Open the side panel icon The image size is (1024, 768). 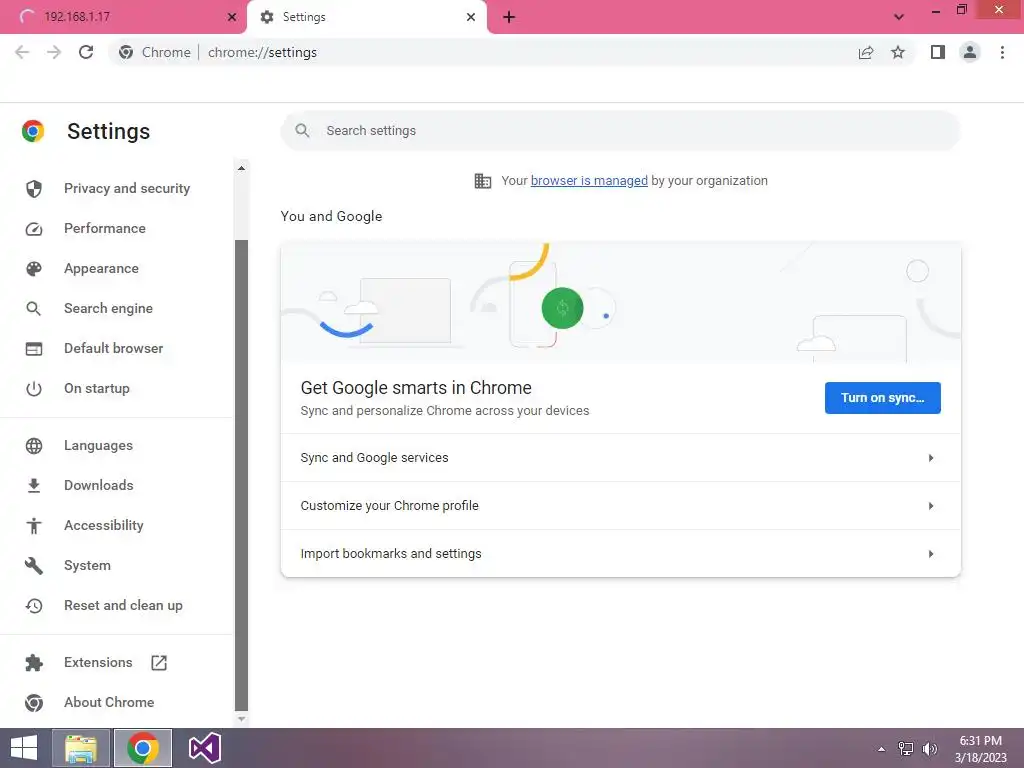pos(938,52)
